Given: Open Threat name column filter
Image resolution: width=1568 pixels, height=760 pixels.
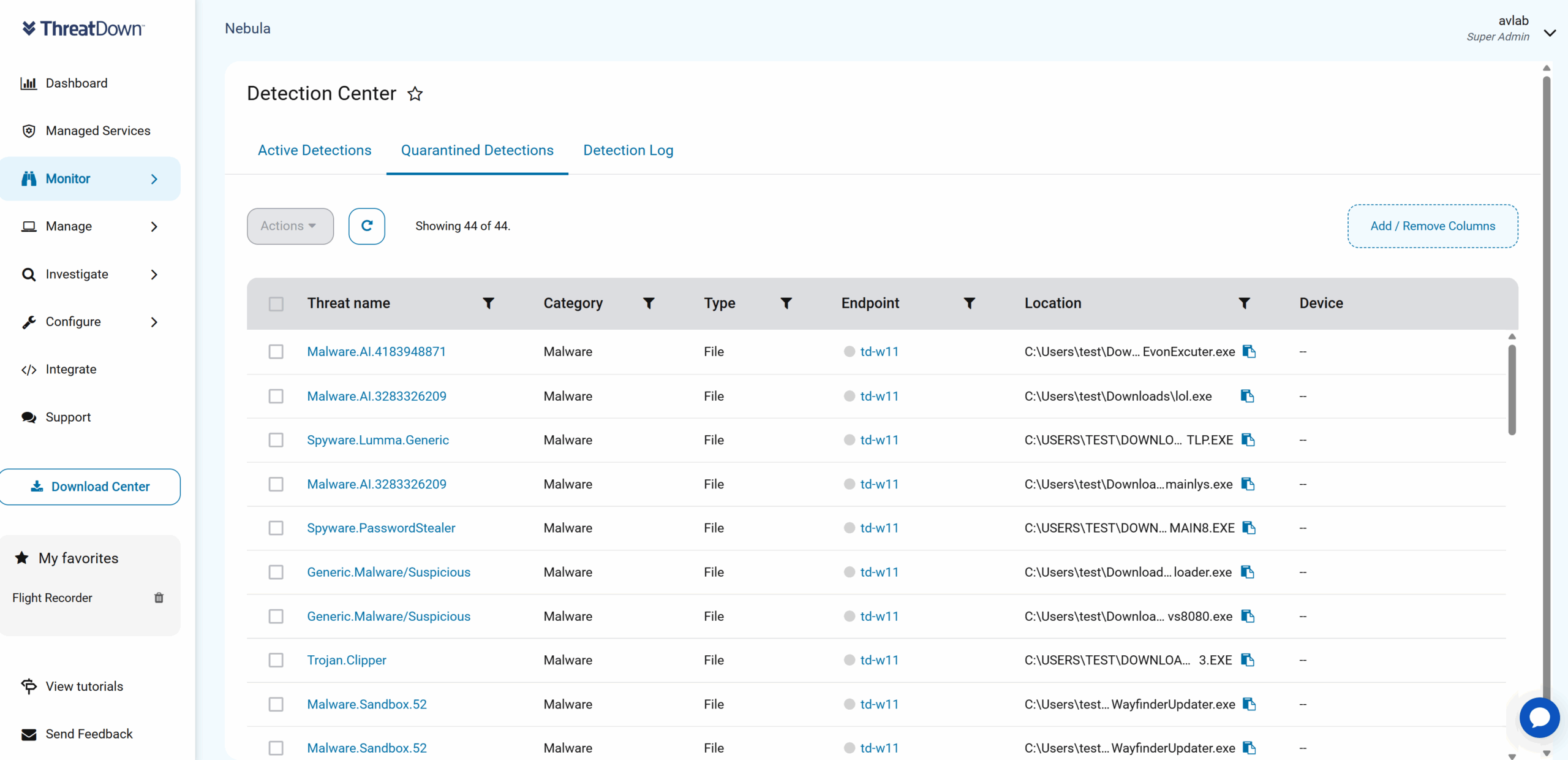Looking at the screenshot, I should click(x=488, y=303).
